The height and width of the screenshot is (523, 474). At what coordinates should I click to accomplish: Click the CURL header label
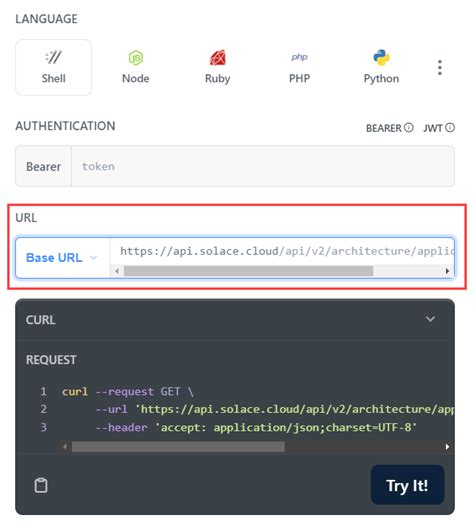point(40,320)
